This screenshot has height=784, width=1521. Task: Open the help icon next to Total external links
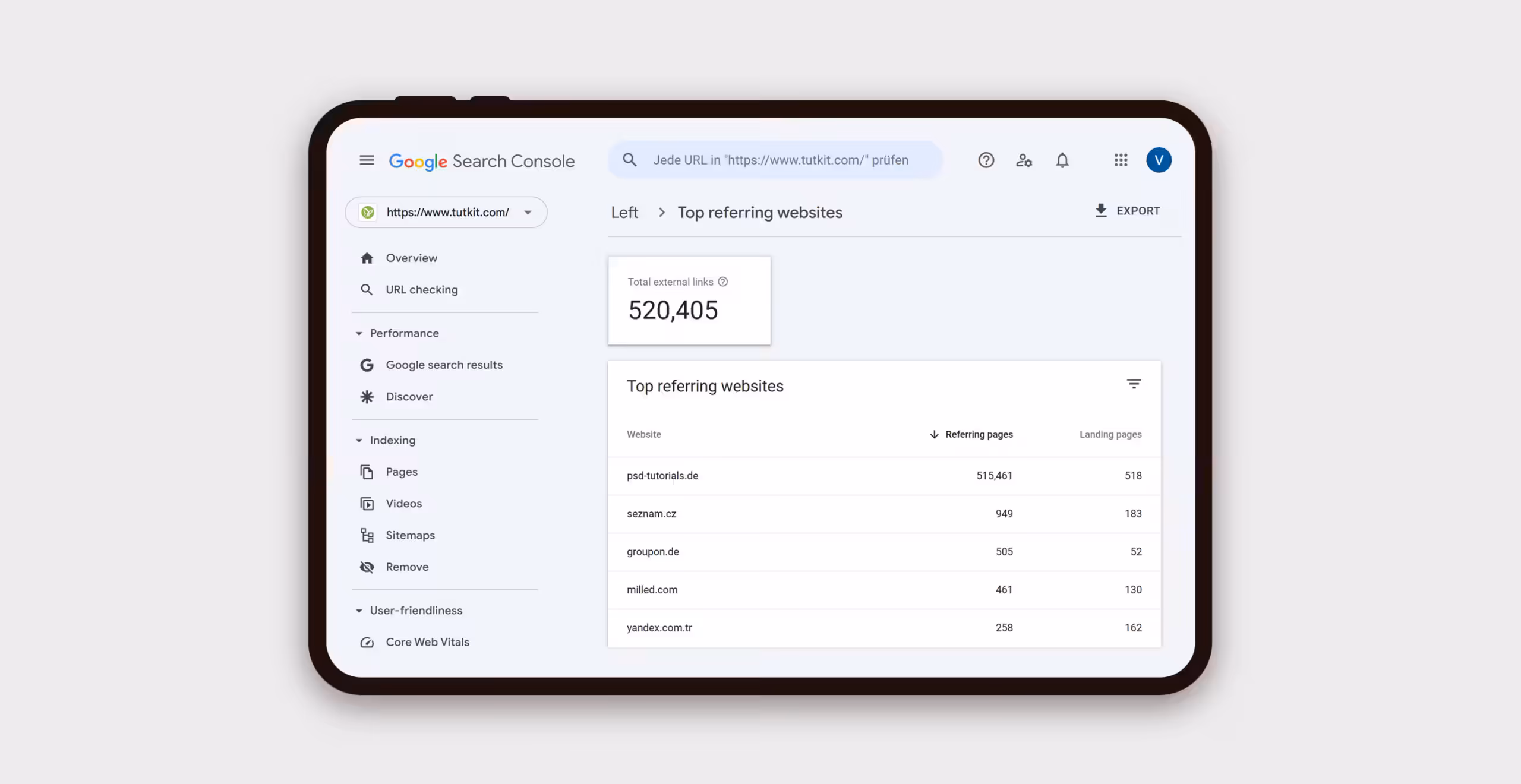[722, 282]
